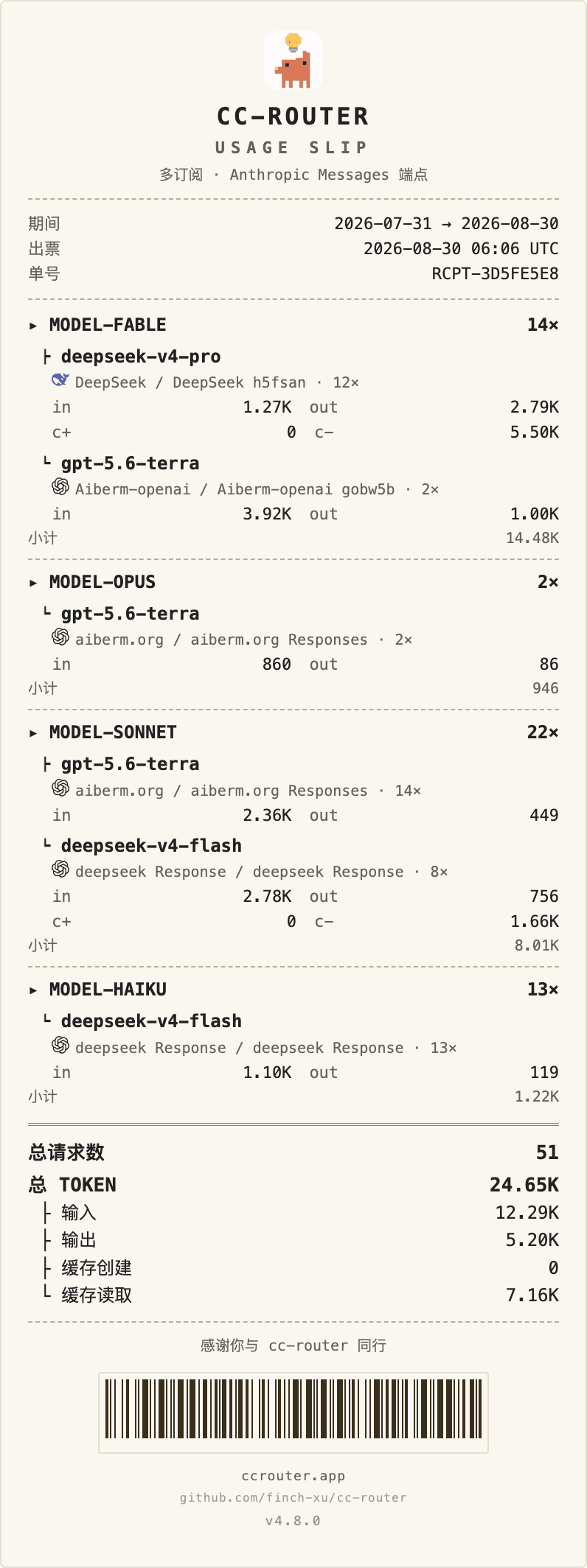
Task: Click the DeepSeek whale icon under deepseek-v4-pro
Action: (x=60, y=380)
